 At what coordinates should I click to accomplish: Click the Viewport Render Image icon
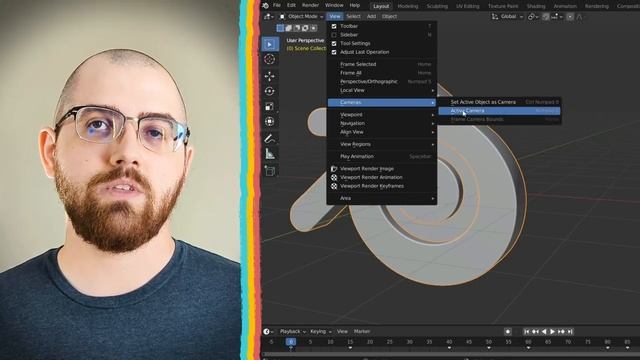click(x=334, y=169)
